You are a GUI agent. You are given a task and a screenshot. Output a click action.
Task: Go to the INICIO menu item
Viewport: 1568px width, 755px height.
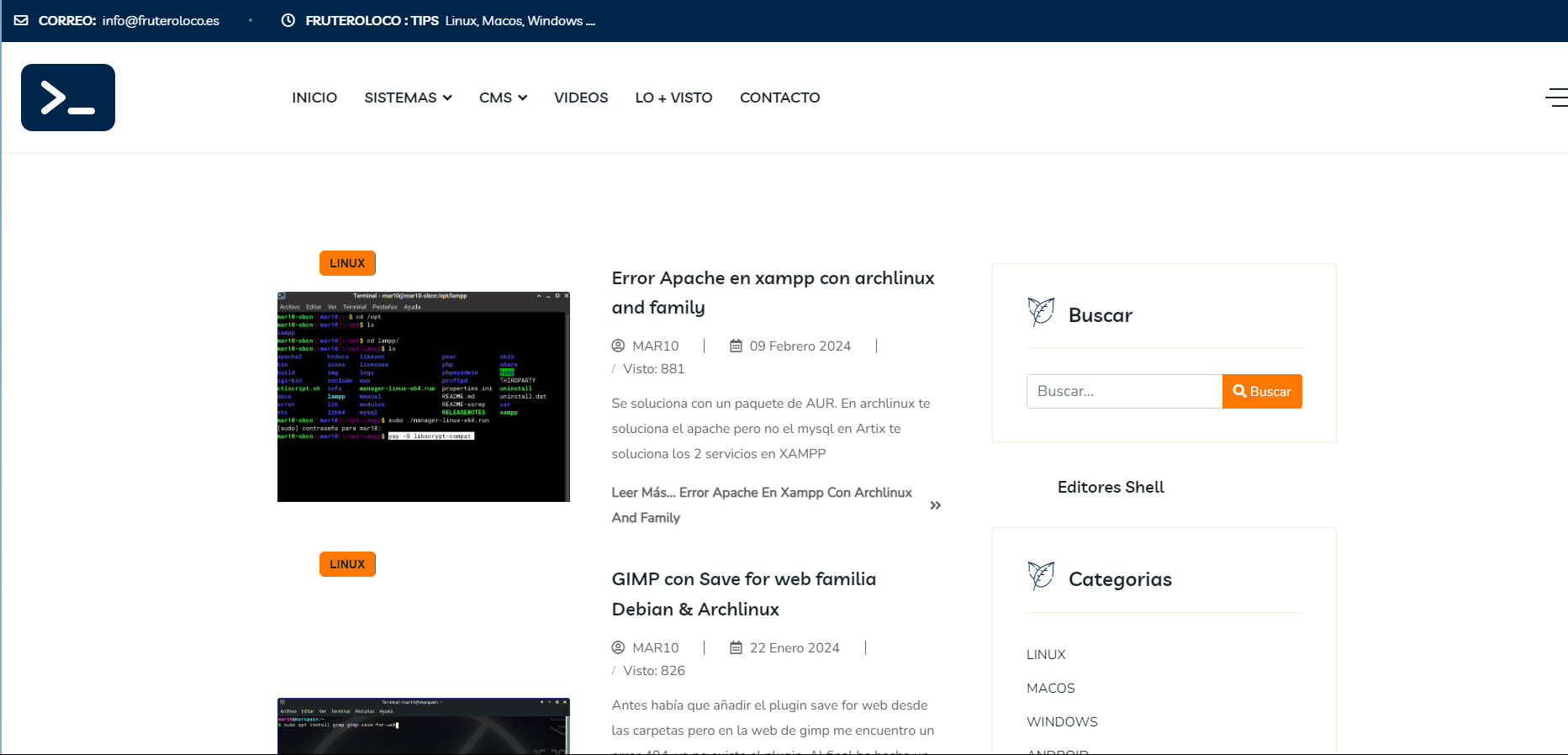click(314, 98)
